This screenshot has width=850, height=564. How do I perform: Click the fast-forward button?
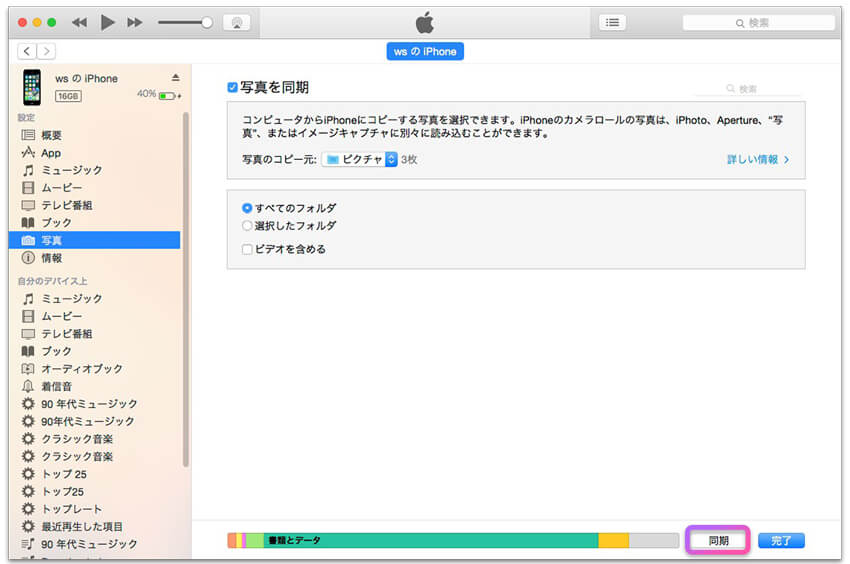[134, 22]
